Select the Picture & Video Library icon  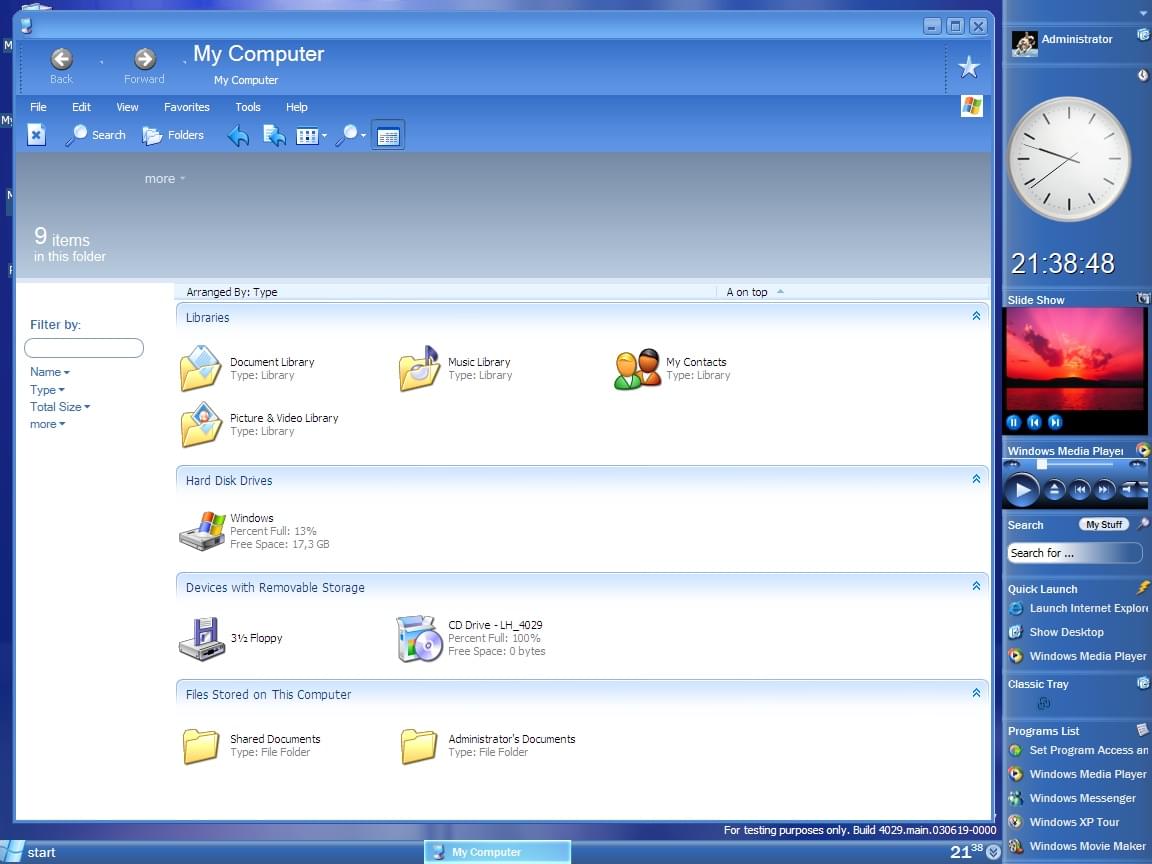(201, 424)
